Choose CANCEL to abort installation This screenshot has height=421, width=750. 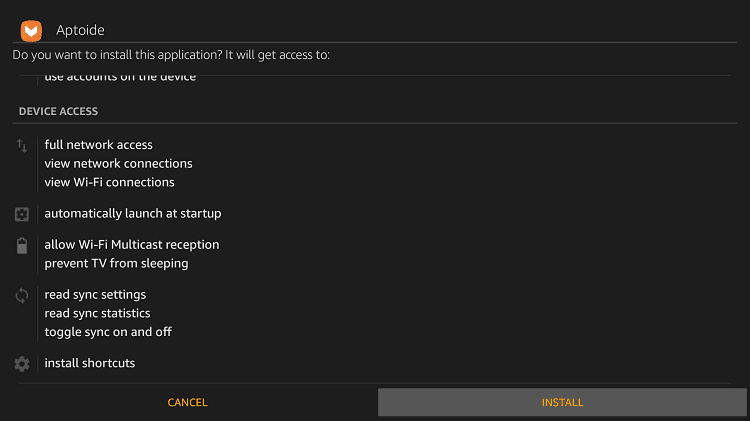[x=188, y=402]
